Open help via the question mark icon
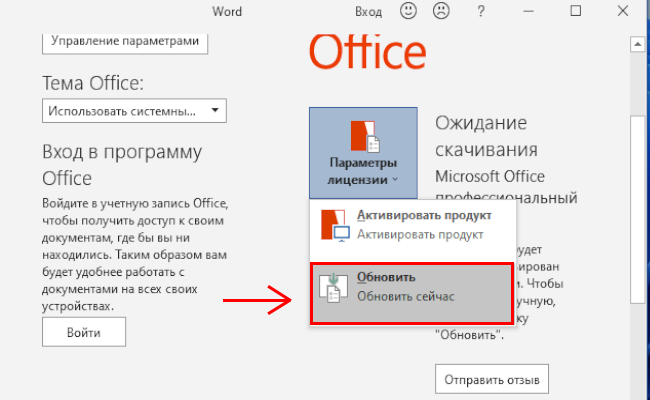This screenshot has height=400, width=650. point(480,11)
